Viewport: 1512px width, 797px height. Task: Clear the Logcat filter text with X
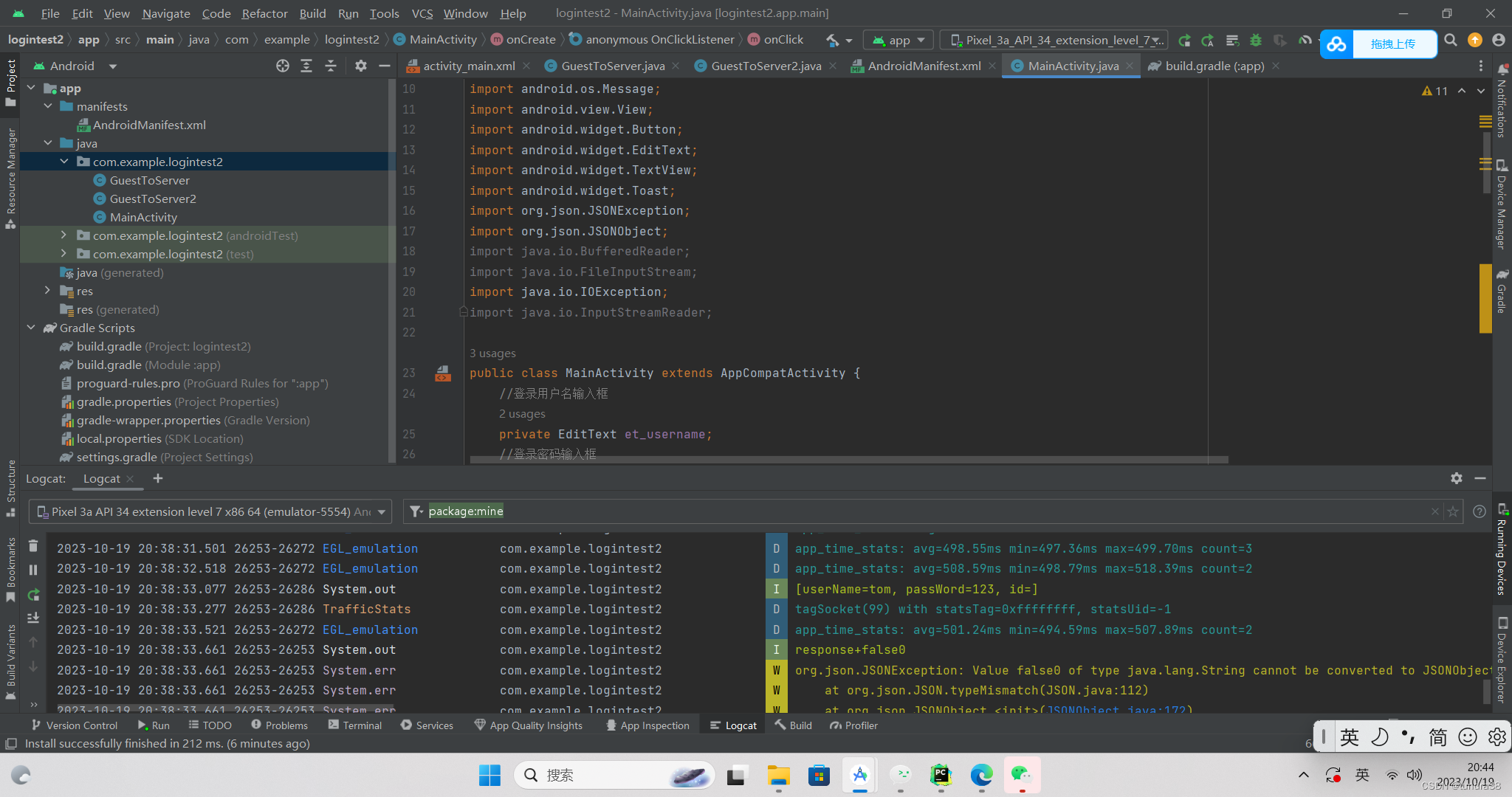tap(1434, 511)
